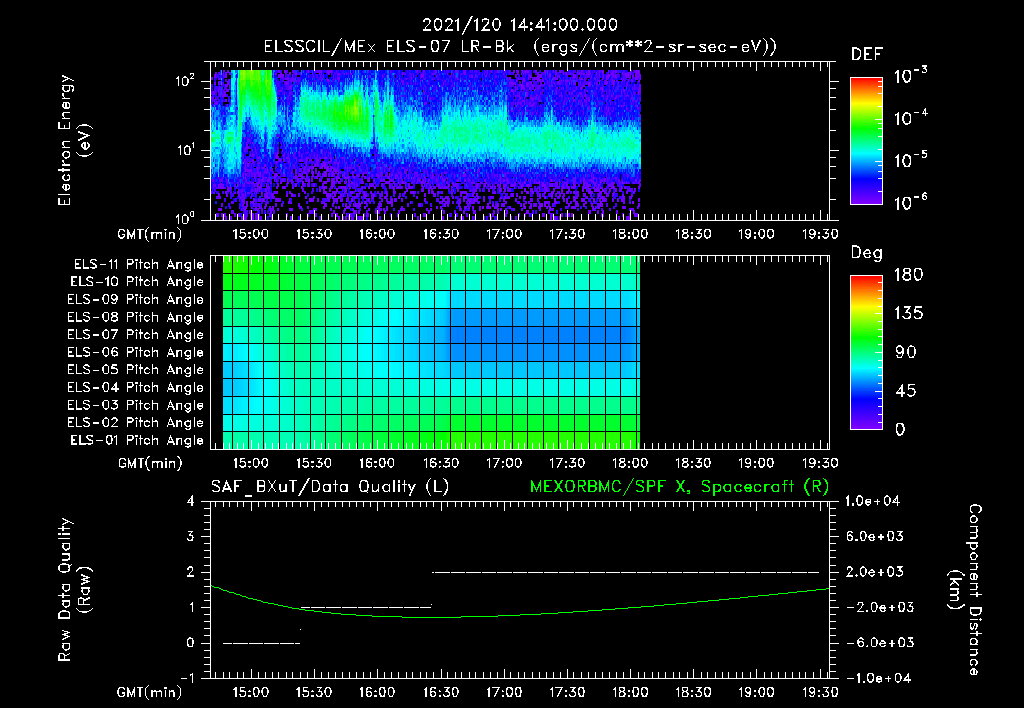1024x708 pixels.
Task: Click the 10^0 energy axis tick label
Action: 185,217
